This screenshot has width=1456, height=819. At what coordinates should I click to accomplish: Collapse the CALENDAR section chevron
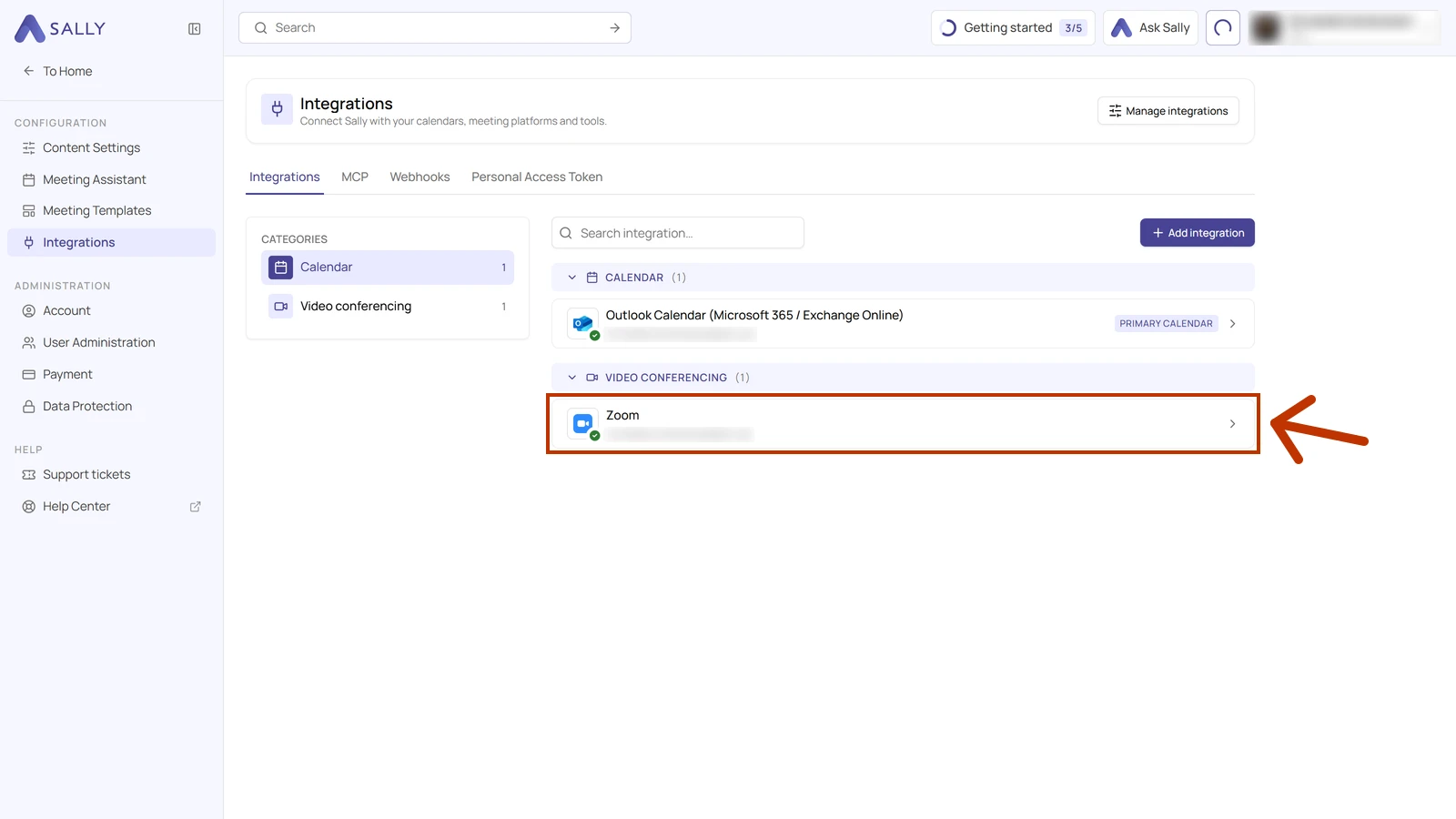(x=572, y=278)
